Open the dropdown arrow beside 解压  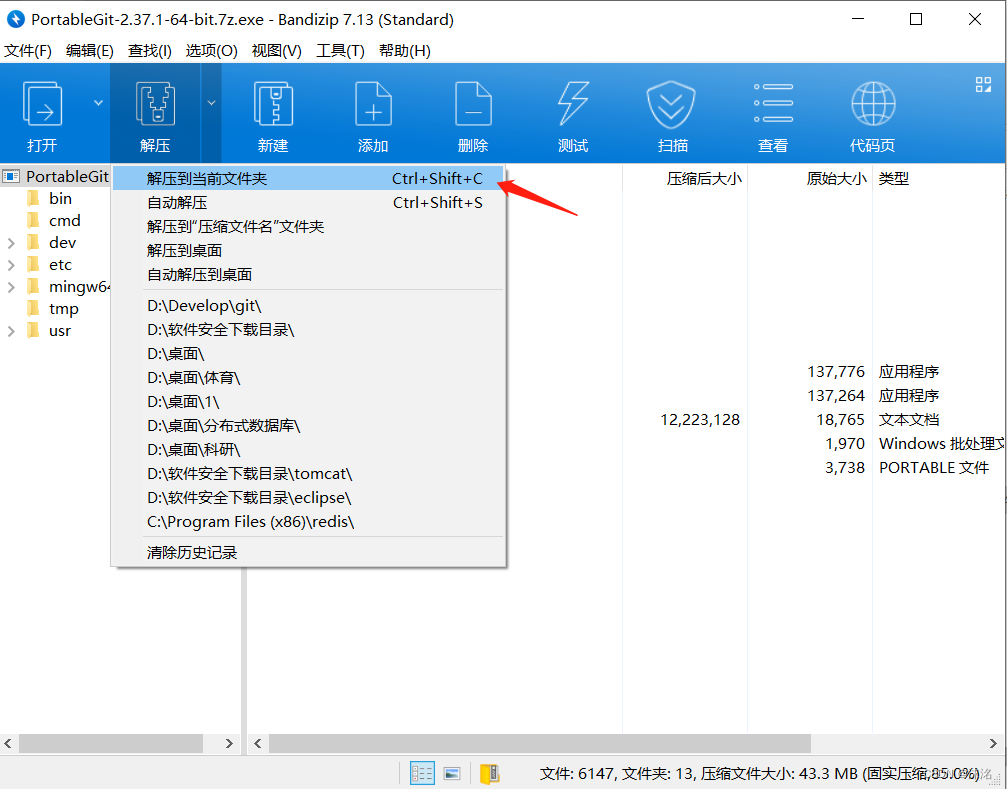tap(211, 103)
